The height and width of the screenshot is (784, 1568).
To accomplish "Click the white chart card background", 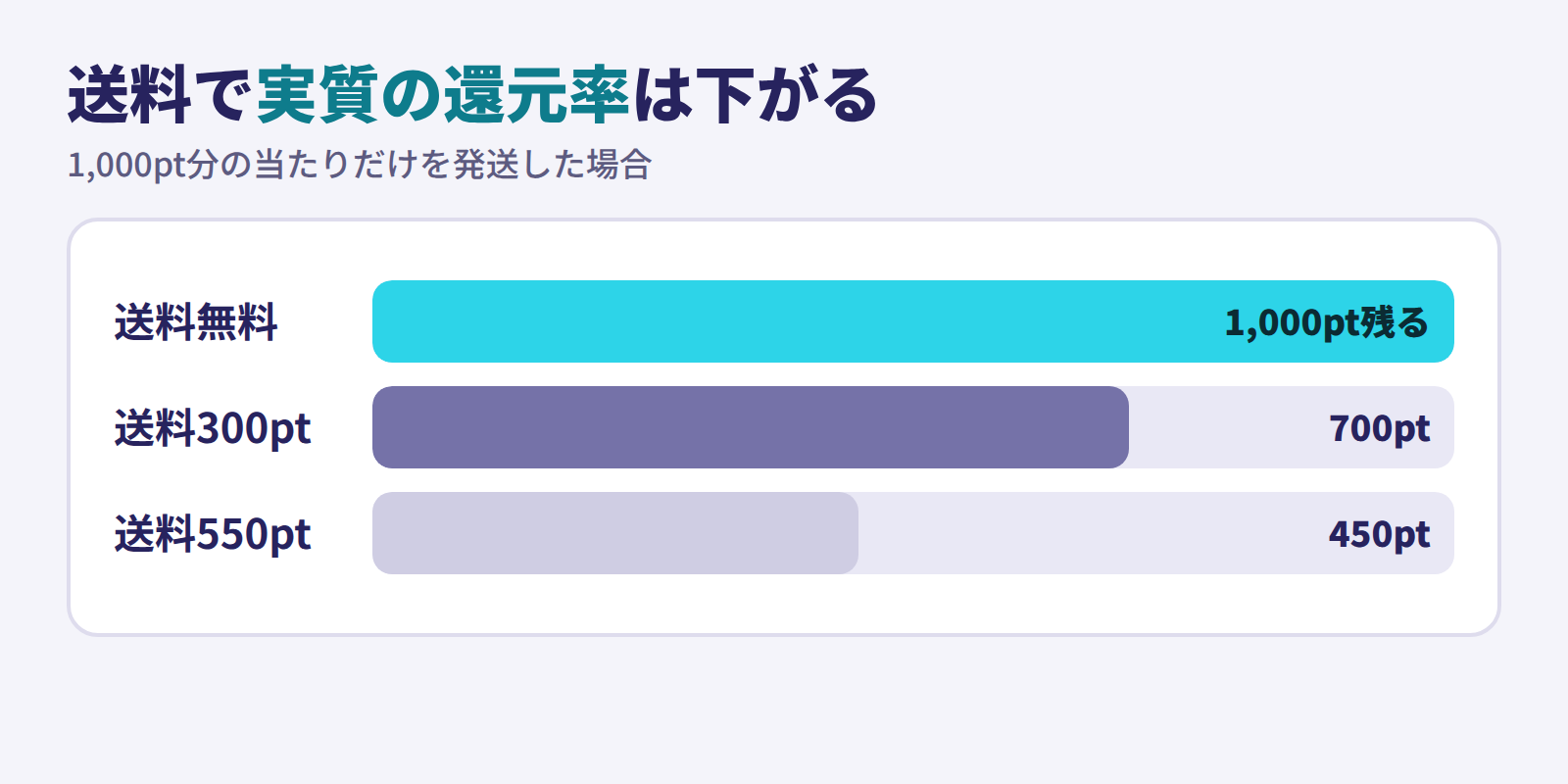I will tap(784, 604).
